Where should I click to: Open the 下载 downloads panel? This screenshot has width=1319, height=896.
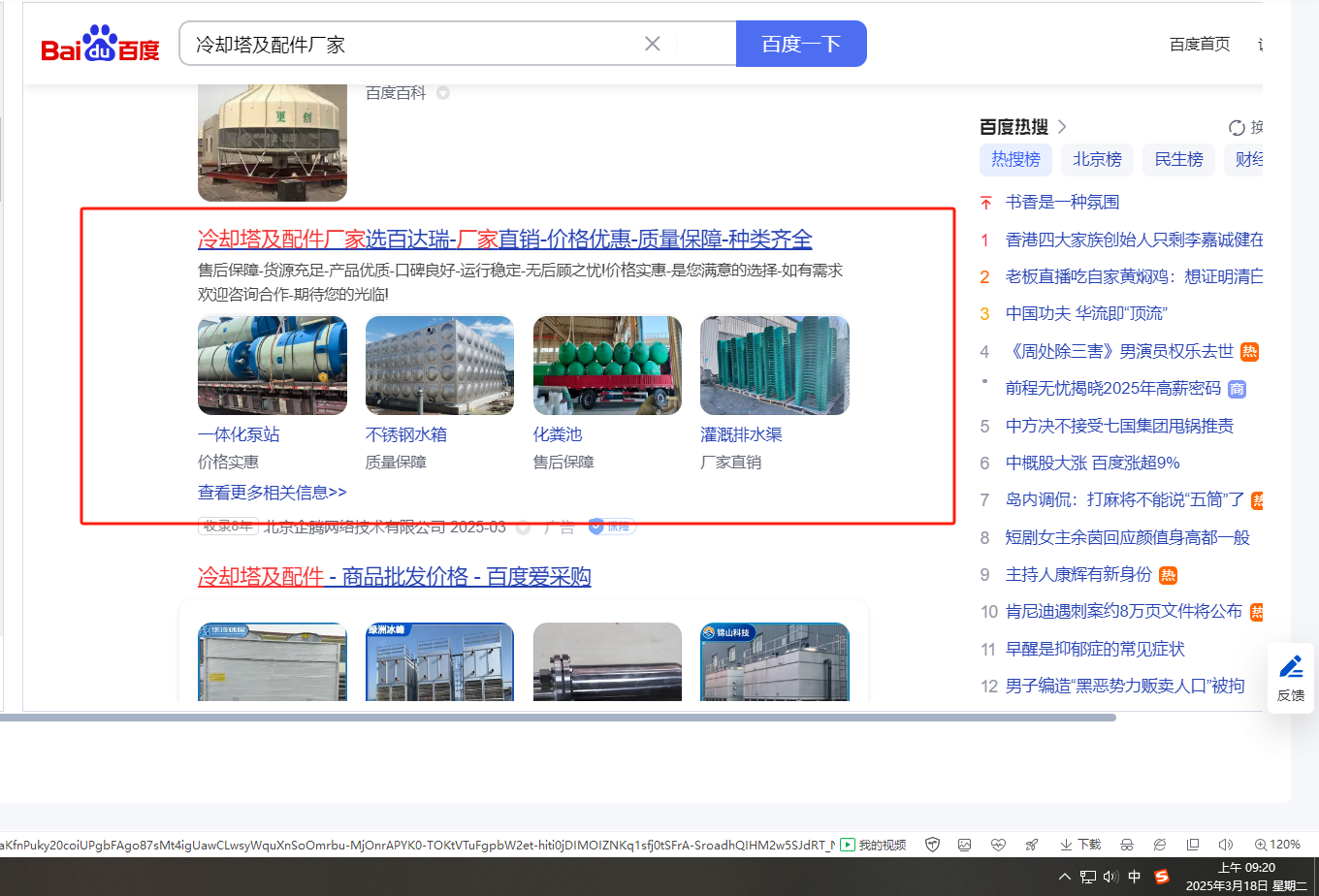1080,845
